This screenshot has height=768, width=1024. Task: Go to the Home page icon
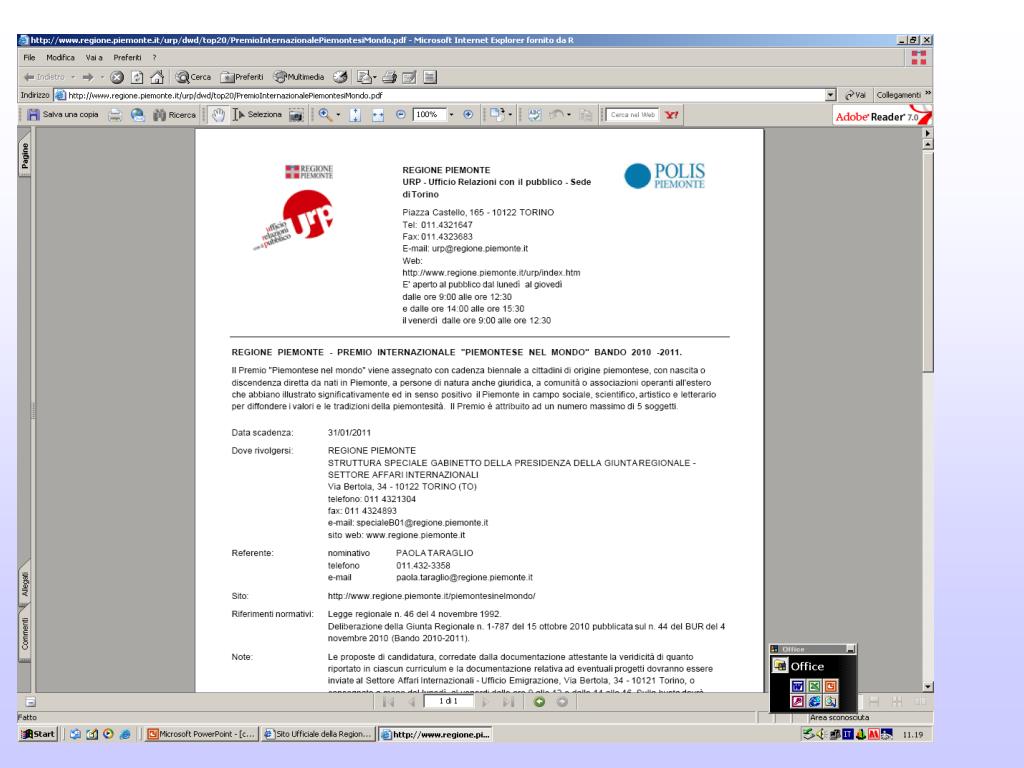point(157,77)
